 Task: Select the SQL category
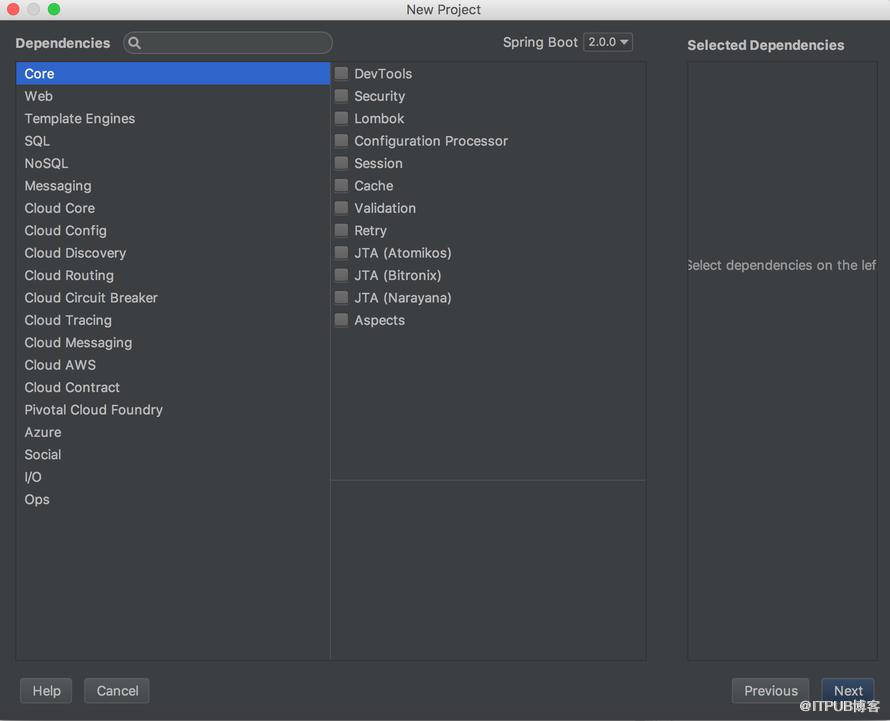(x=173, y=141)
